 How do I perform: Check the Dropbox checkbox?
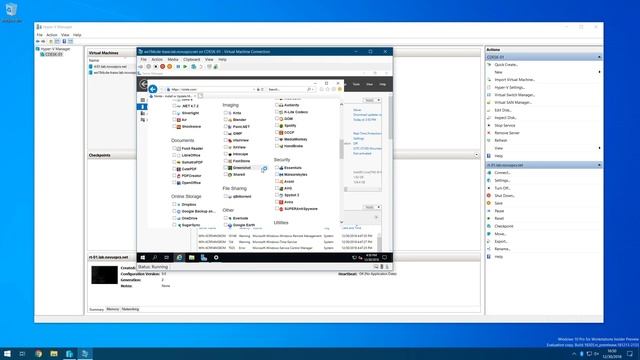click(x=174, y=204)
